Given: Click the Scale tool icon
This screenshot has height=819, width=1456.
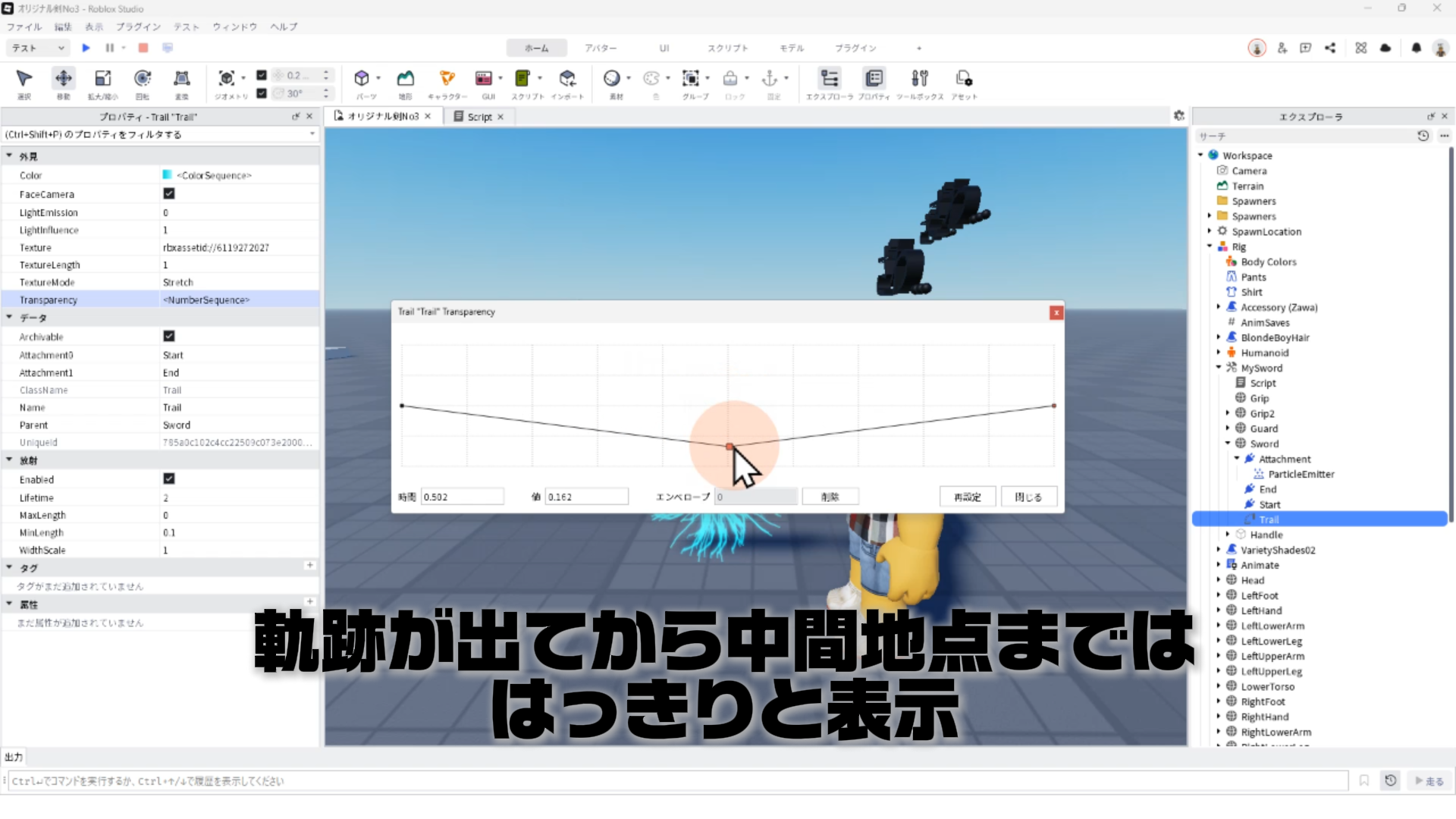Looking at the screenshot, I should pyautogui.click(x=102, y=78).
